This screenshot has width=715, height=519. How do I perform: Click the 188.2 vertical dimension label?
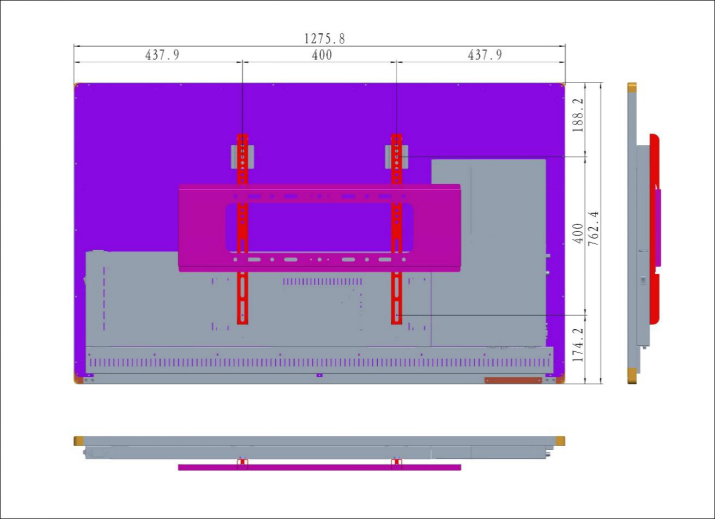578,115
